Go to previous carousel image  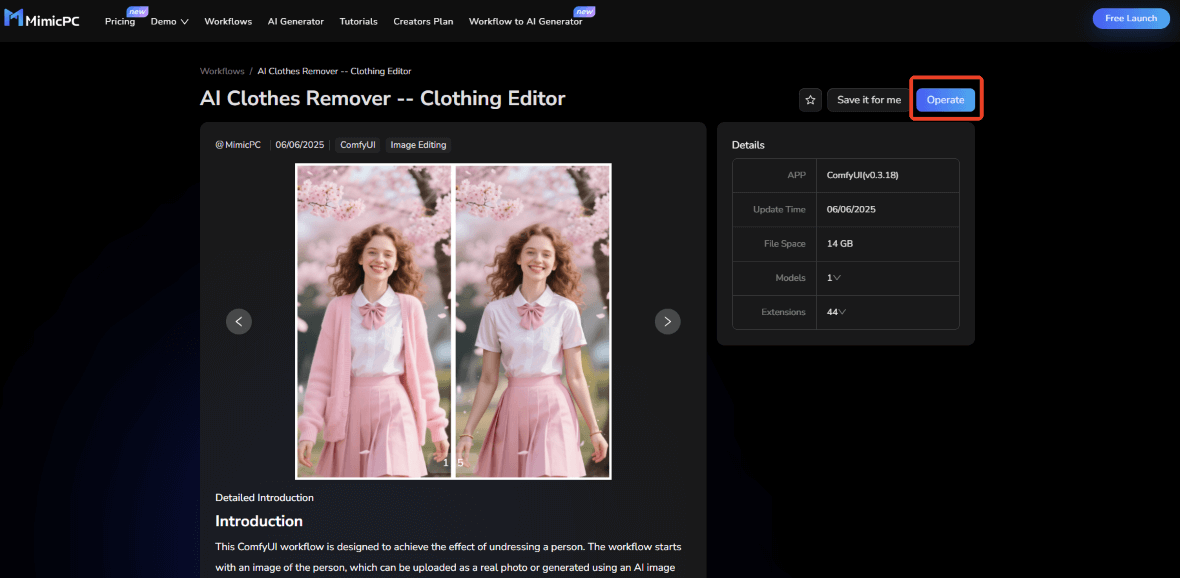(x=238, y=321)
